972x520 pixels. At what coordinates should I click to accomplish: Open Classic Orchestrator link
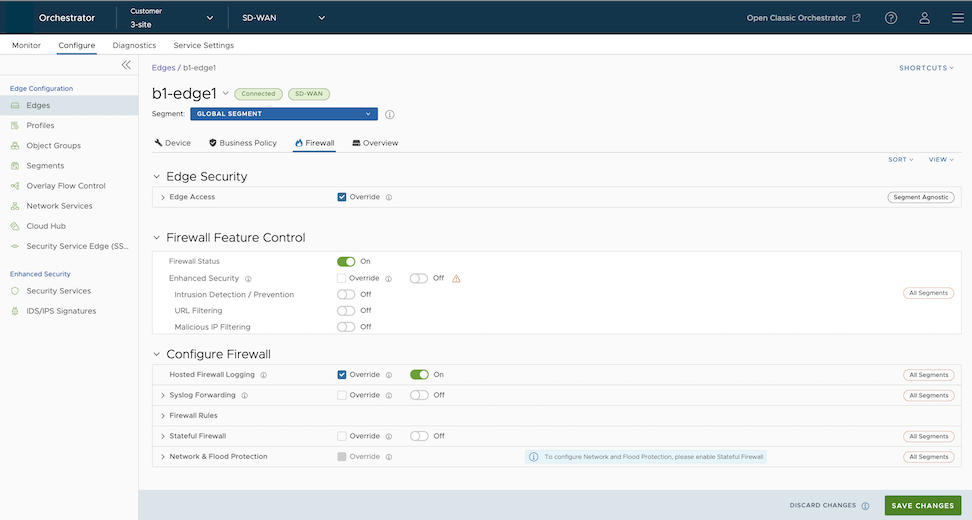tap(803, 18)
